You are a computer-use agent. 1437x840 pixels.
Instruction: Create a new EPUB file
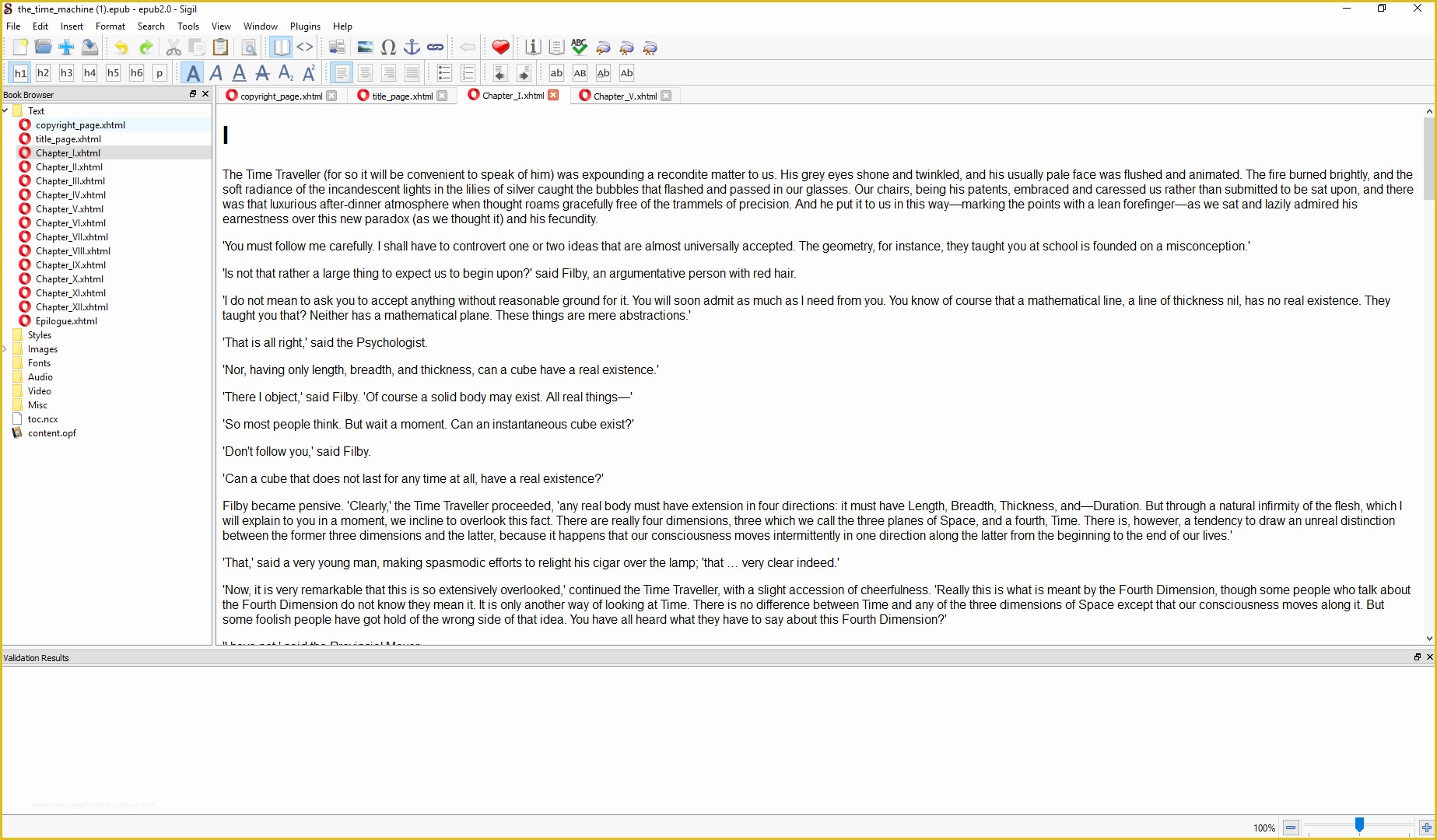pyautogui.click(x=20, y=47)
